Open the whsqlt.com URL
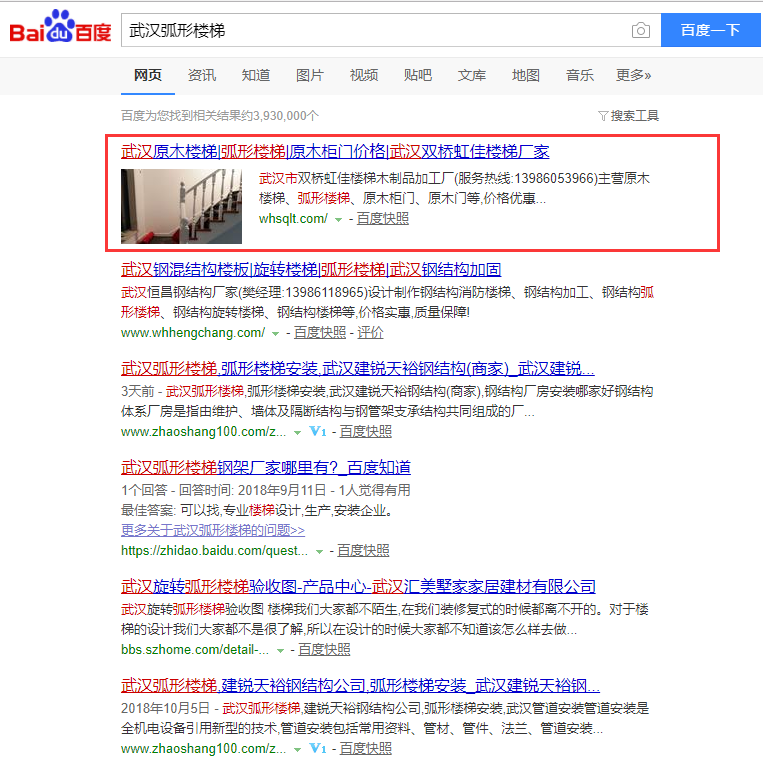 pos(293,219)
